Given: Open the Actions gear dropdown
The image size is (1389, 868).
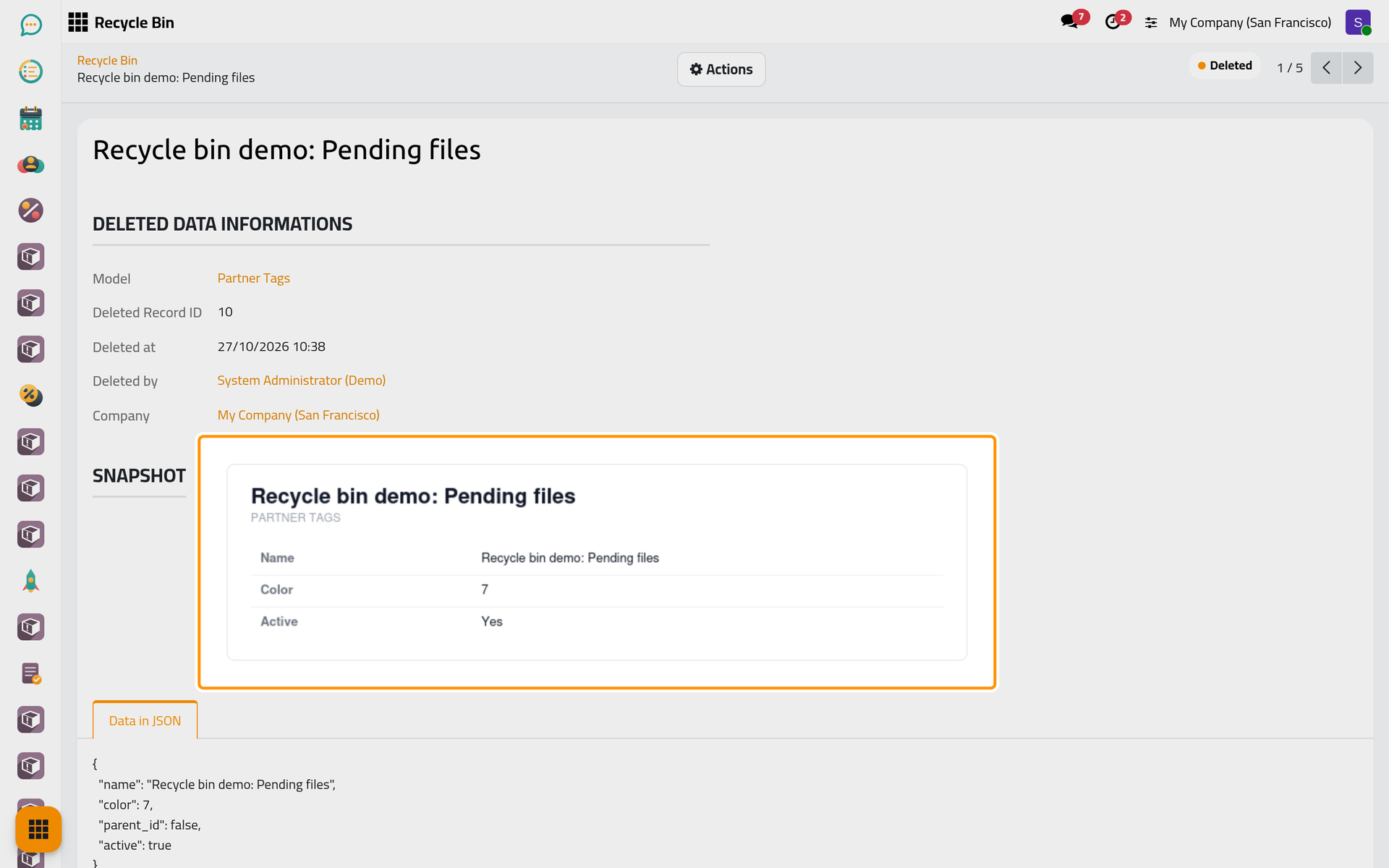Looking at the screenshot, I should click(721, 69).
